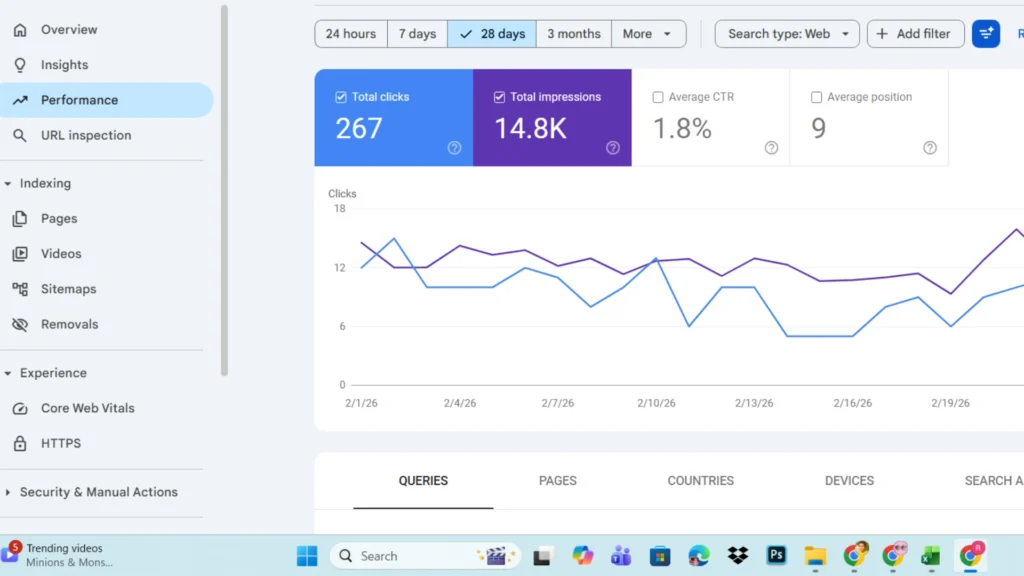Open the Search type: Web dropdown
This screenshot has width=1024, height=576.
[x=787, y=33]
